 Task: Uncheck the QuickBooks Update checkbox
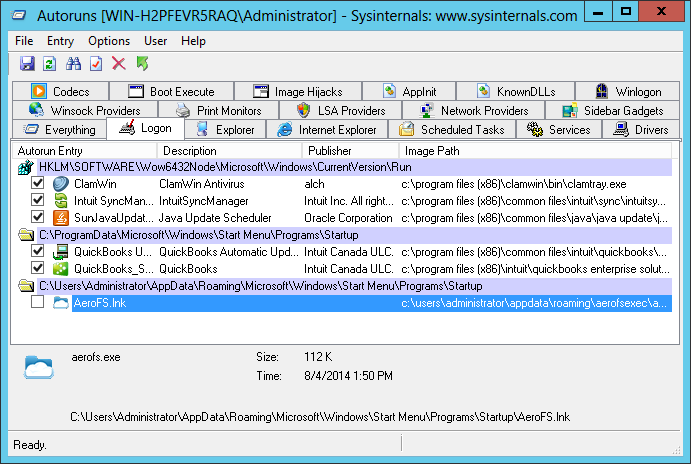[x=38, y=251]
